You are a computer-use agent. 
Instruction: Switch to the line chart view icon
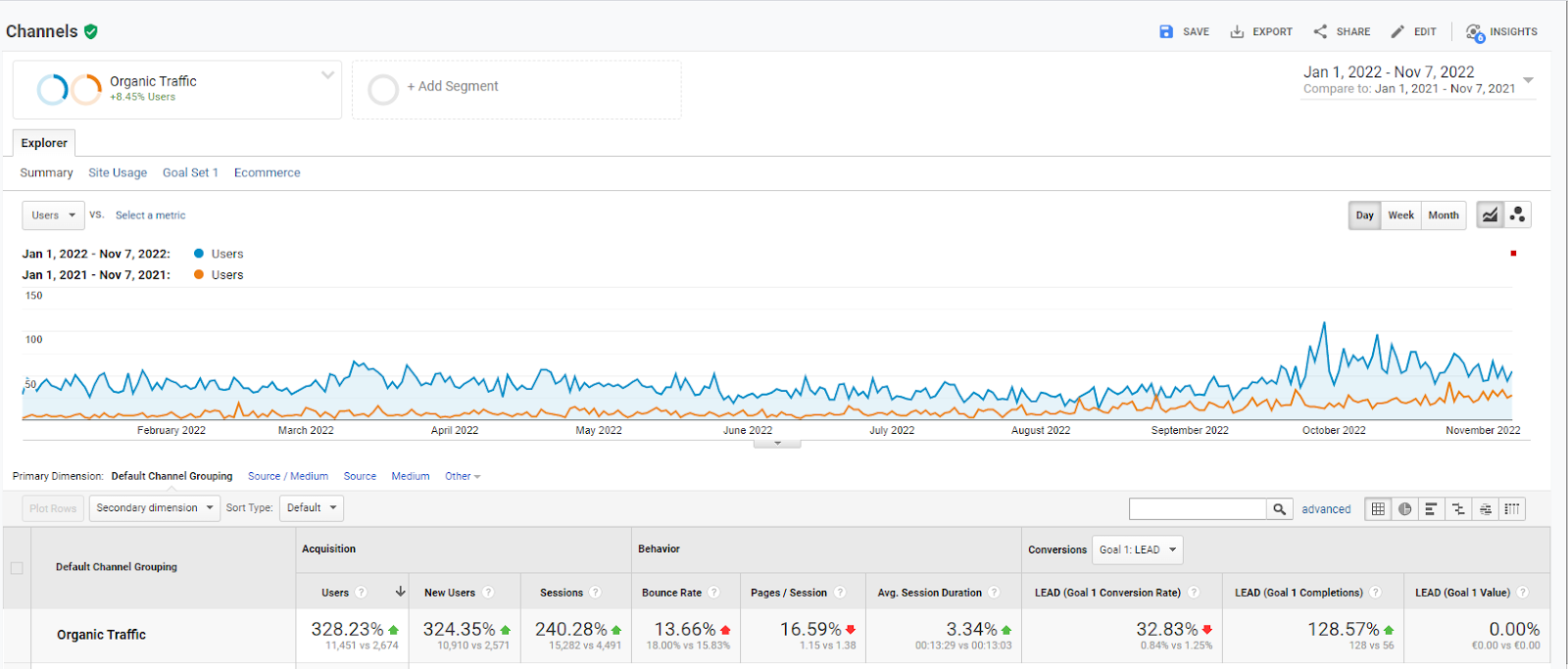(1490, 215)
